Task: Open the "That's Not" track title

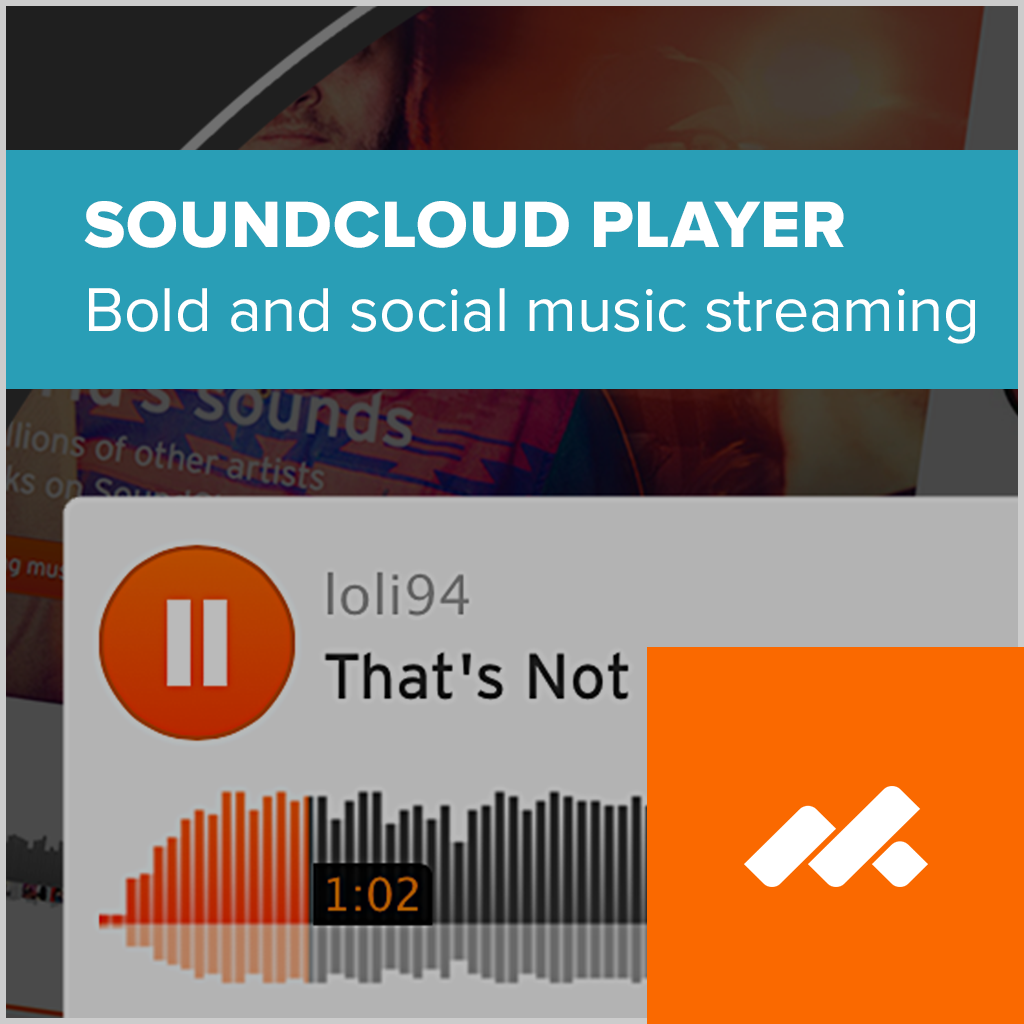Action: pyautogui.click(x=477, y=677)
